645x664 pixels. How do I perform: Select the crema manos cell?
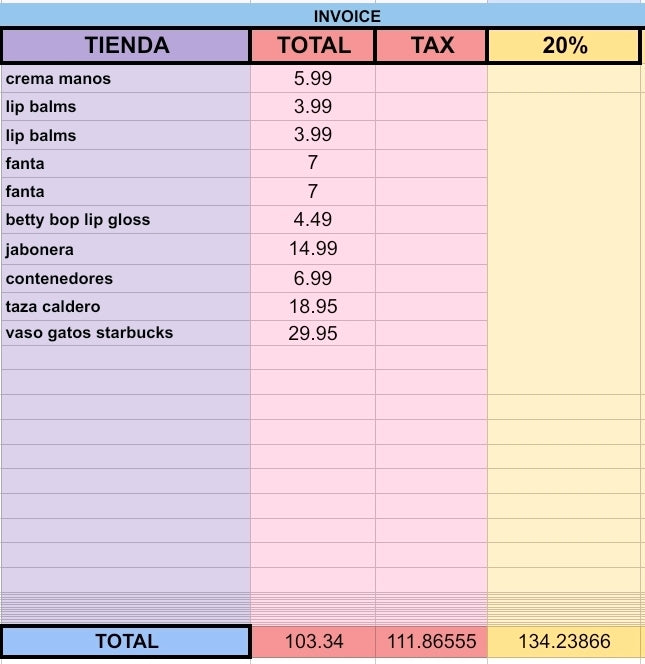126,79
